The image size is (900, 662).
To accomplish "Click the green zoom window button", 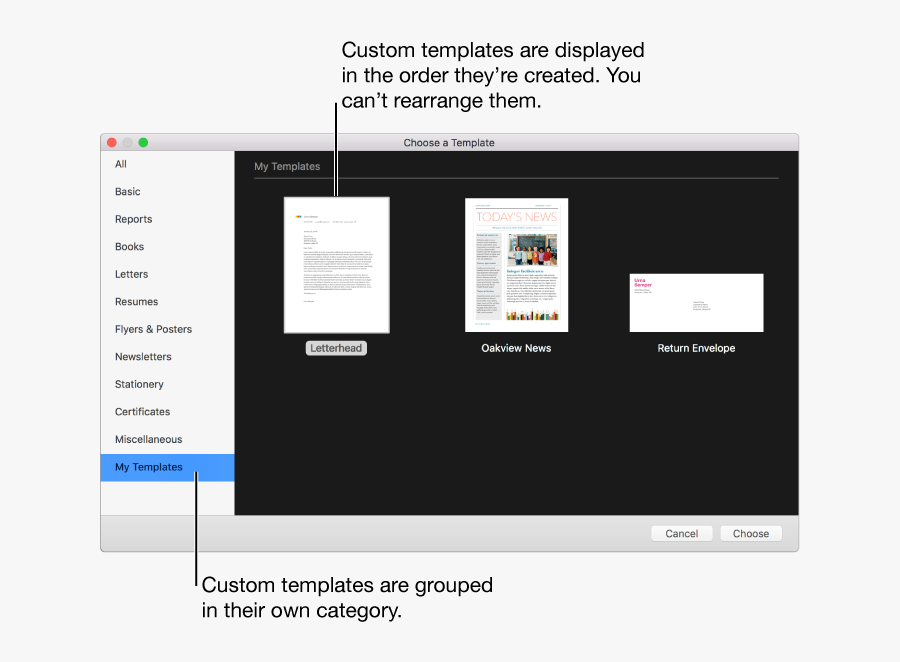I will click(143, 142).
